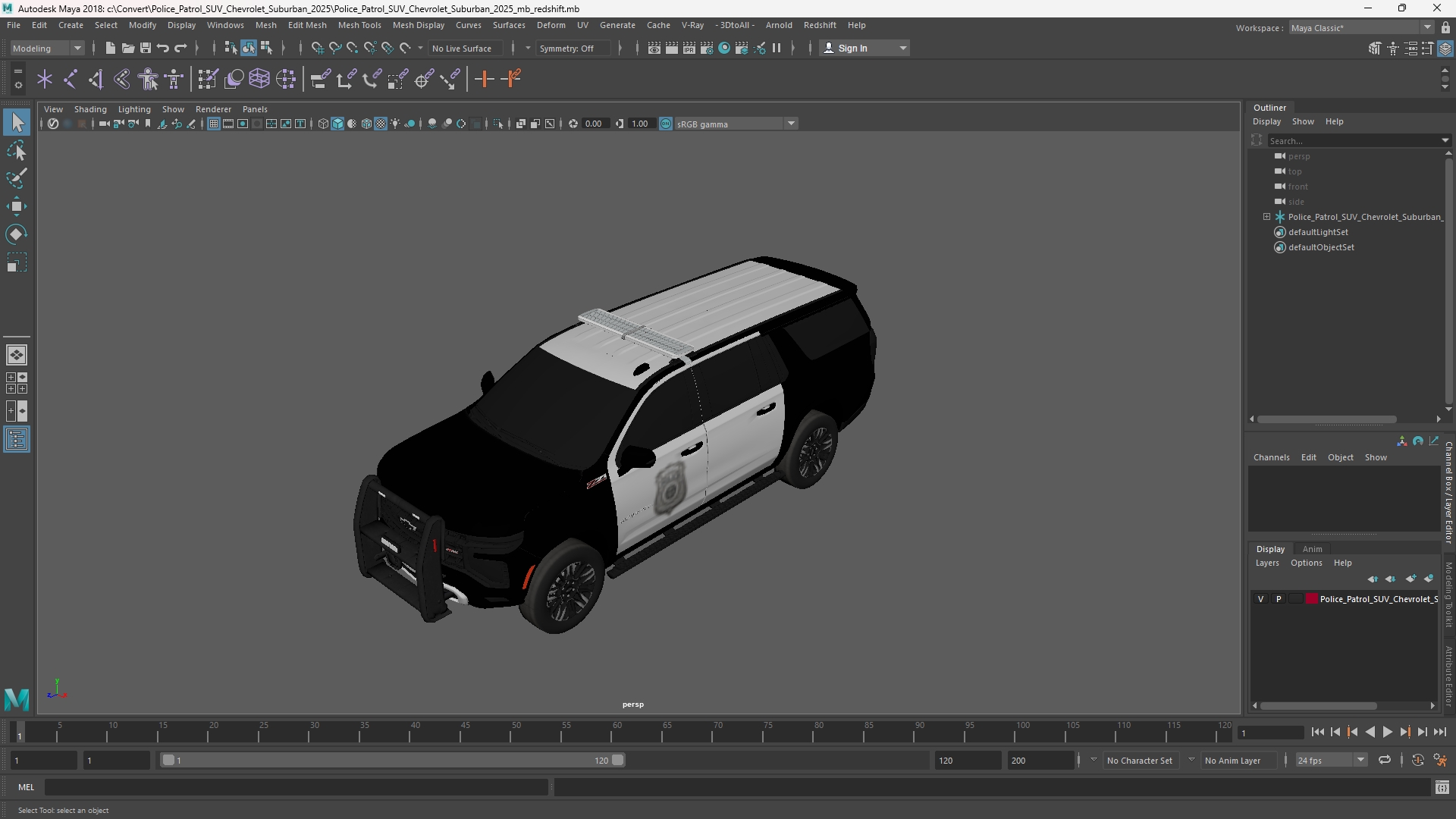This screenshot has height=819, width=1456.
Task: Open the Script Editor icon
Action: 1442,788
